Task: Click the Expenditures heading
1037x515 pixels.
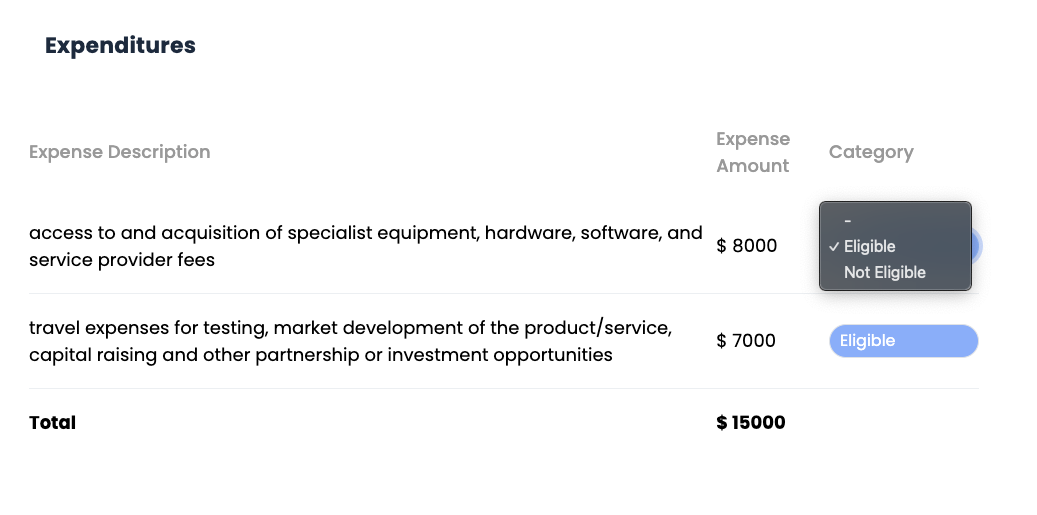Action: [x=120, y=45]
